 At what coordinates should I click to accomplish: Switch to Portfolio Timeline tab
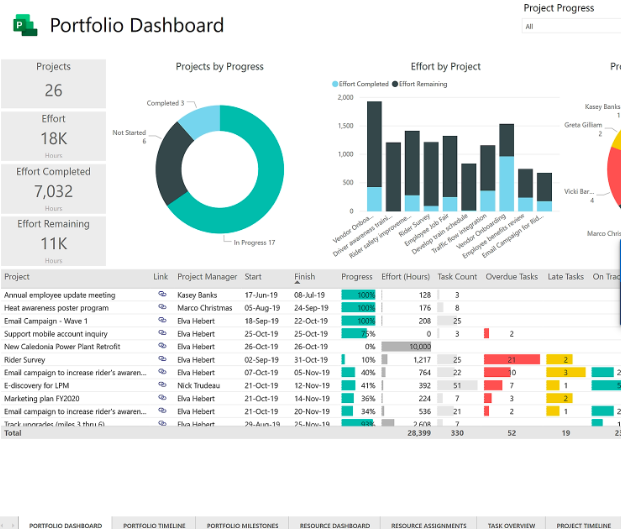click(x=154, y=524)
